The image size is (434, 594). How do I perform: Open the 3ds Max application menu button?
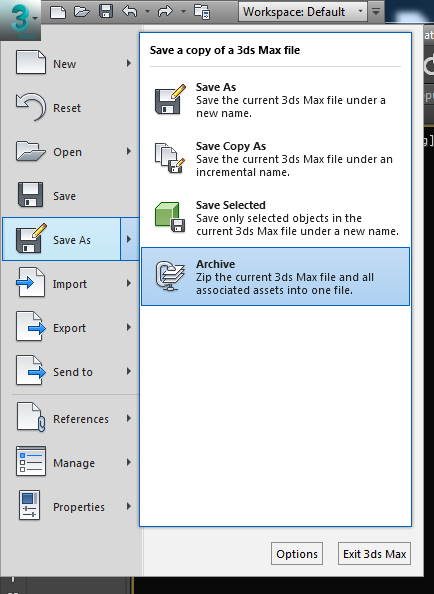[x=20, y=20]
